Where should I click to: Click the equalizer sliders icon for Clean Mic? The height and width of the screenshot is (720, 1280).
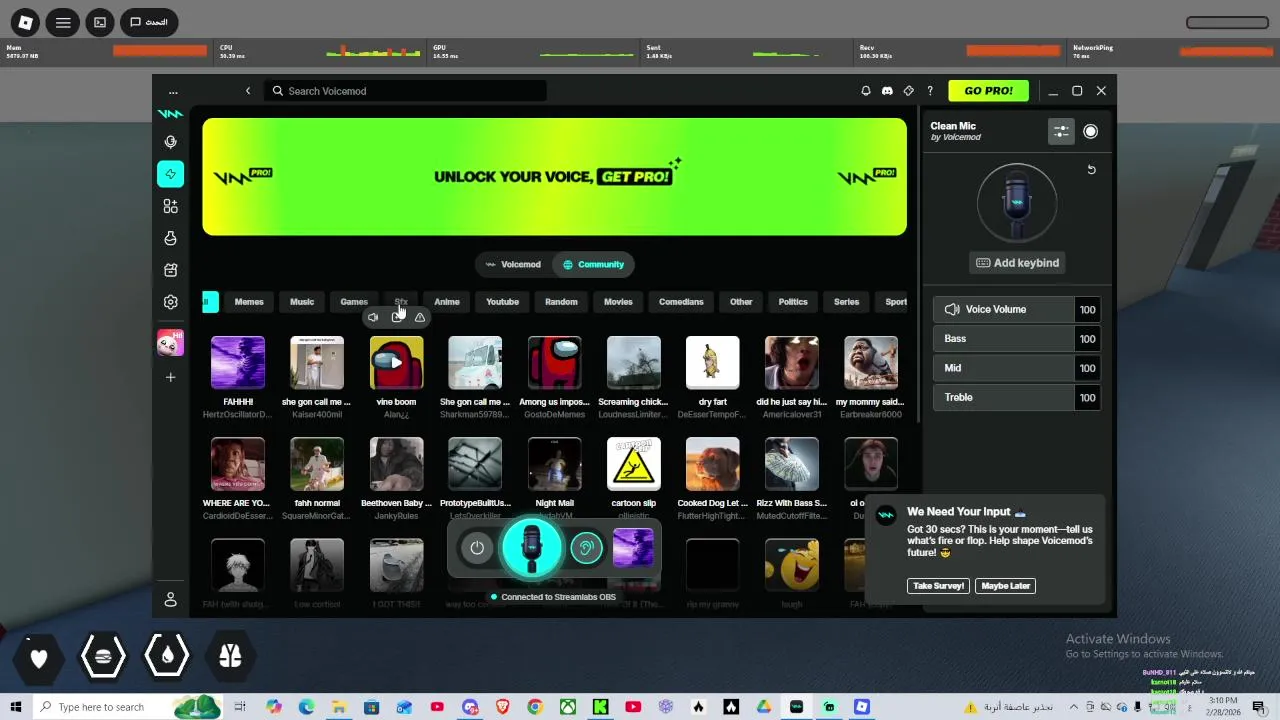click(1061, 131)
